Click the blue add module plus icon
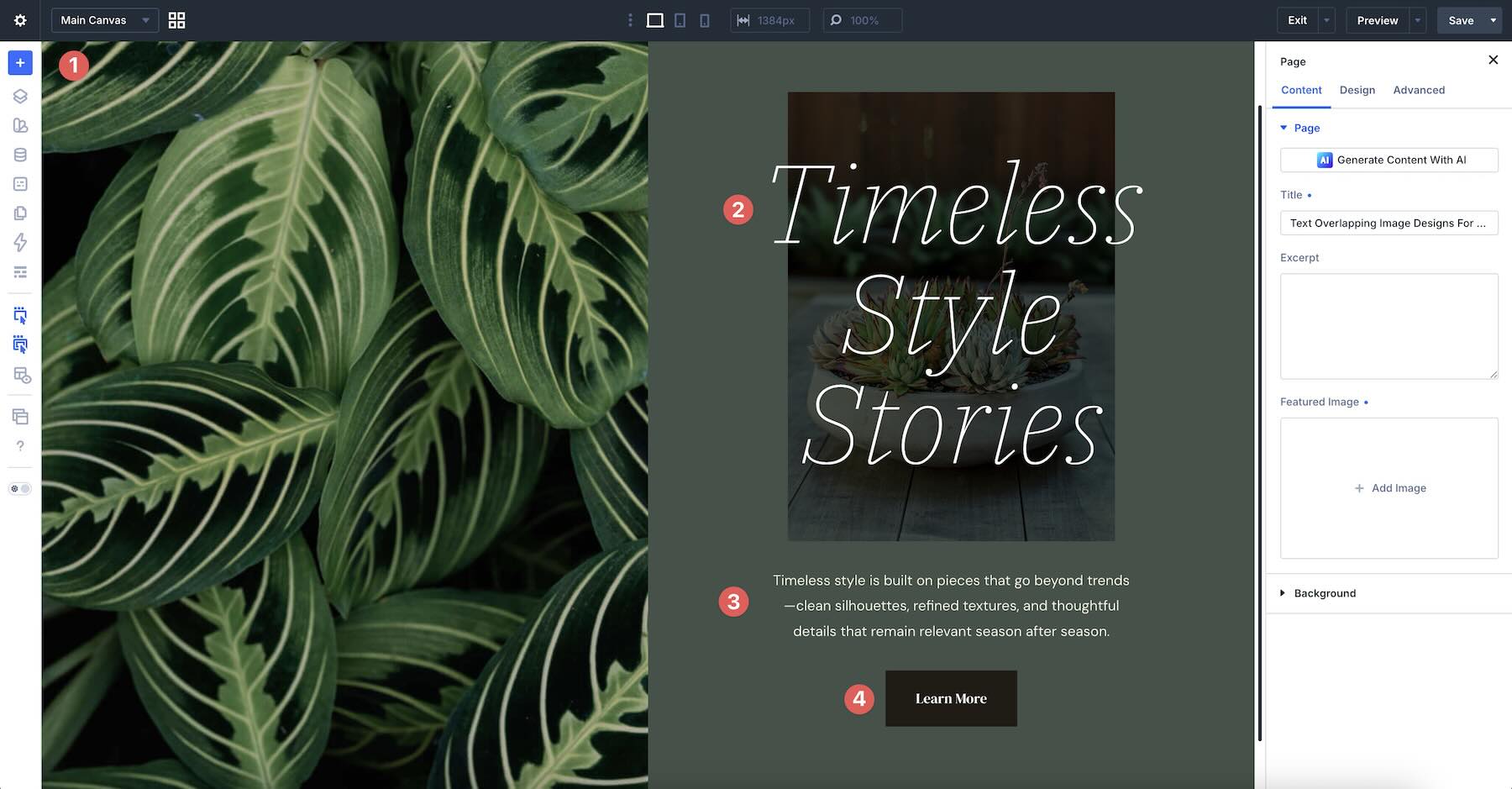This screenshot has width=1512, height=789. tap(20, 63)
